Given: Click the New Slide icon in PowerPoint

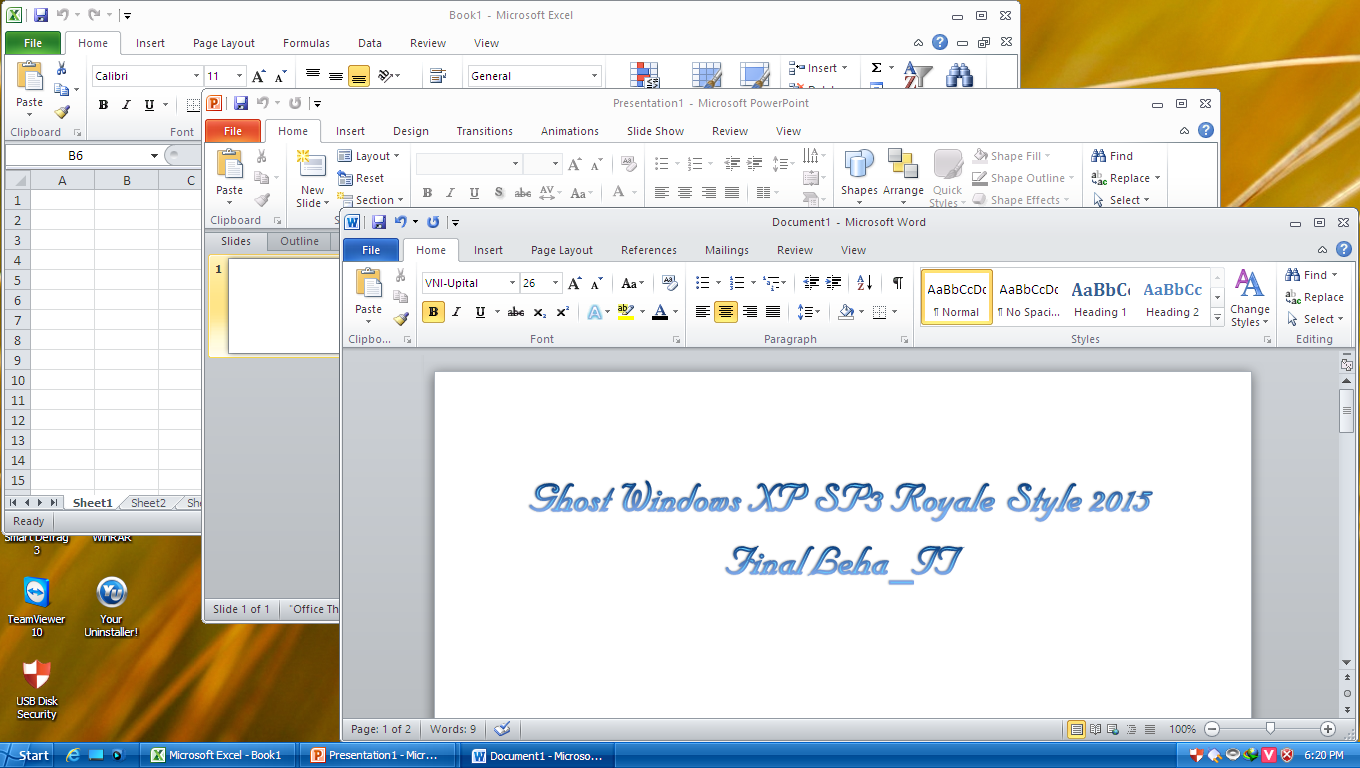Looking at the screenshot, I should click(x=313, y=165).
